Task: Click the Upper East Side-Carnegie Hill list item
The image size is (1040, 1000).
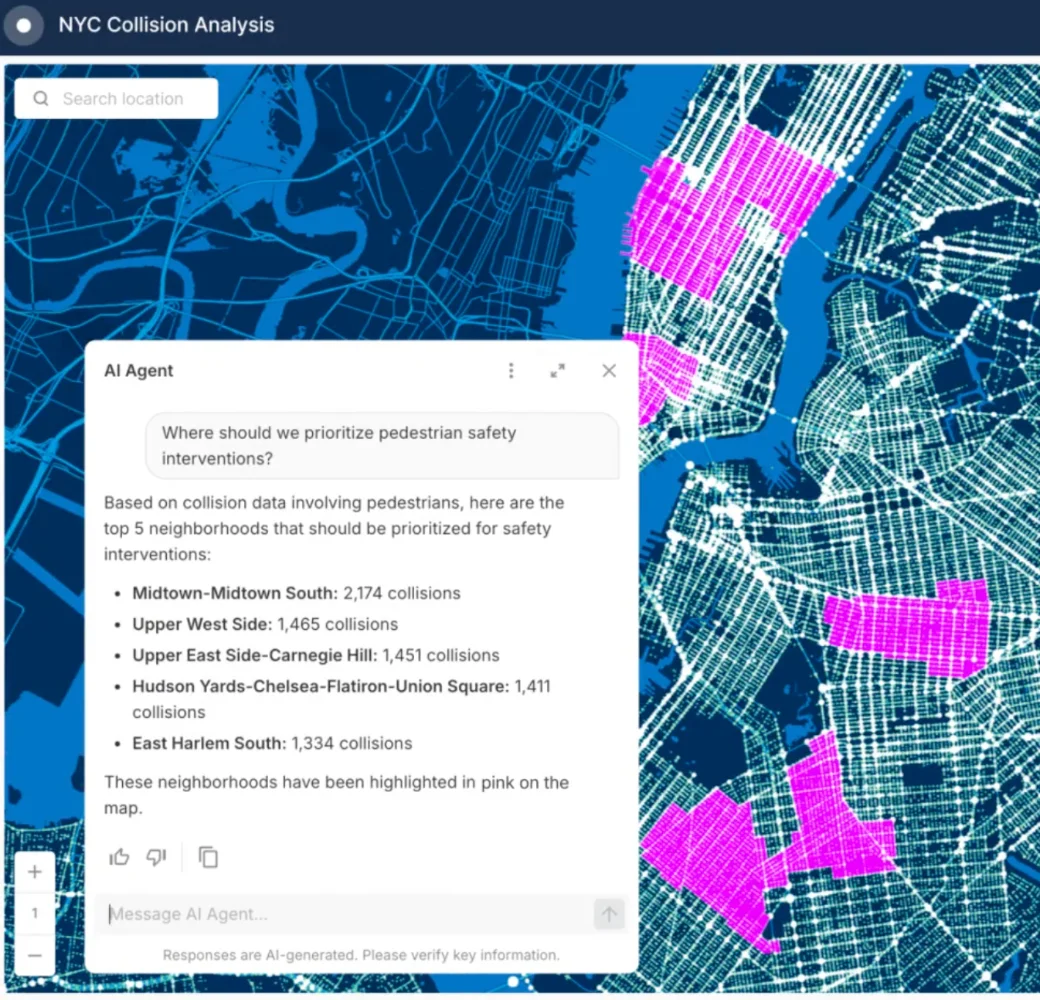Action: pos(316,655)
